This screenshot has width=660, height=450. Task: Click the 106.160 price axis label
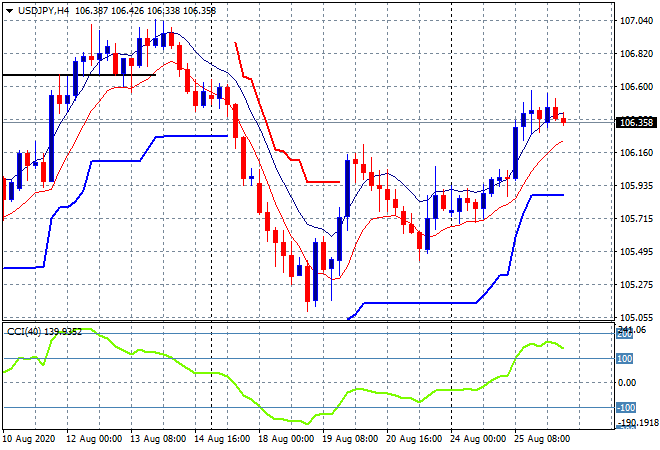click(636, 152)
